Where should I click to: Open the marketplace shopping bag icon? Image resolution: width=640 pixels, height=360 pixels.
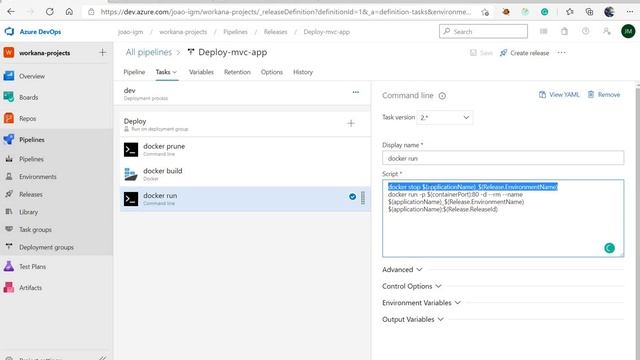564,31
